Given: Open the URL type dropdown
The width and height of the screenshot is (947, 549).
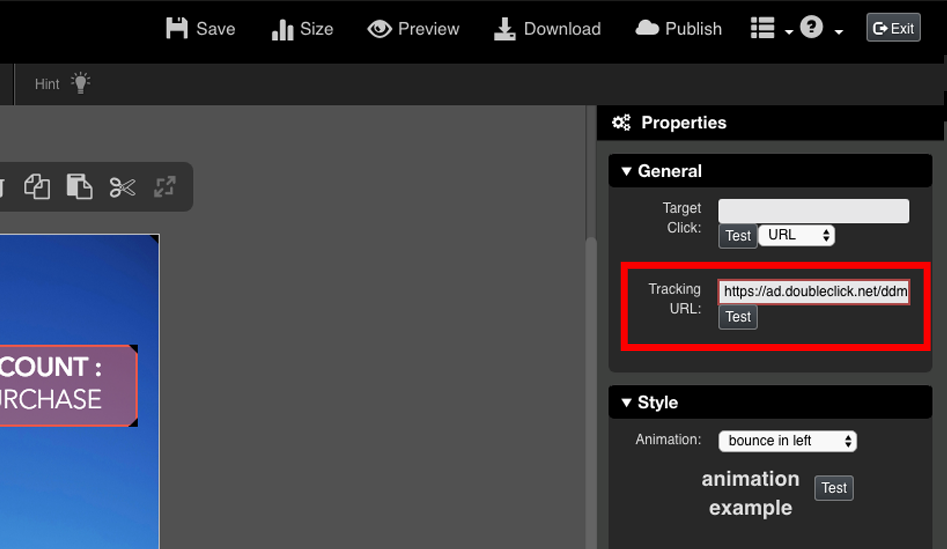Looking at the screenshot, I should [x=796, y=235].
